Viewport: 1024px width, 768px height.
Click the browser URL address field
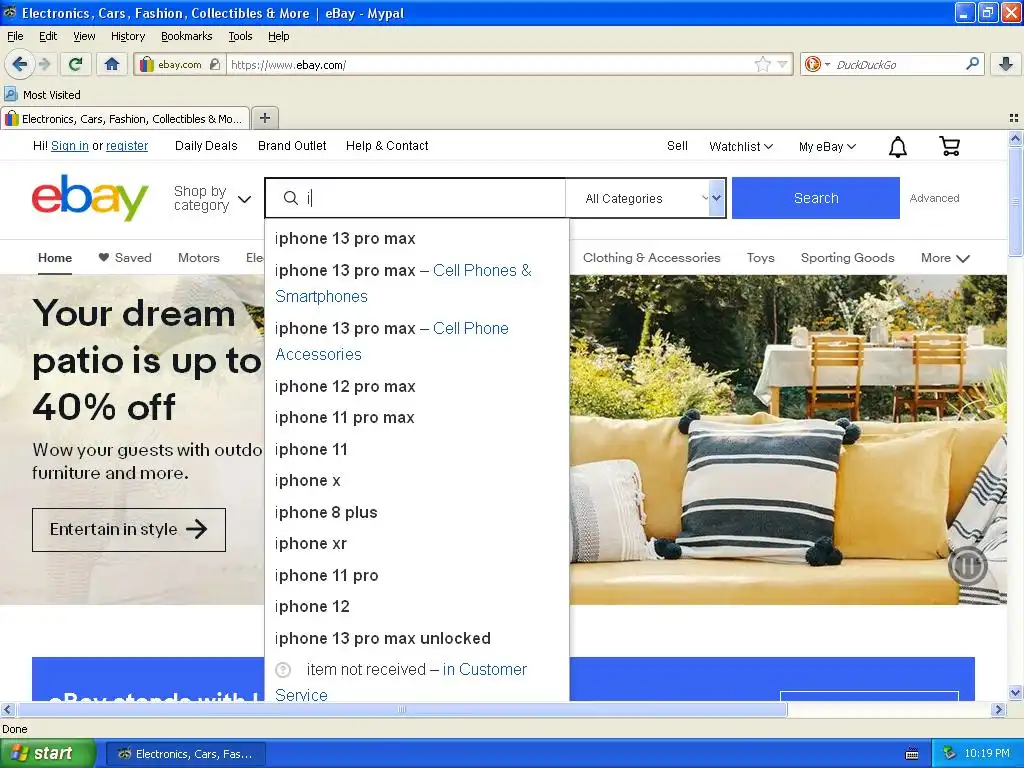pyautogui.click(x=488, y=65)
